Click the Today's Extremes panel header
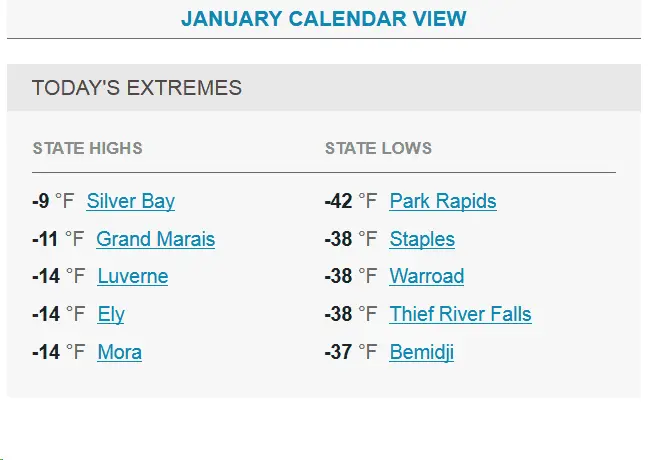This screenshot has height=460, width=648. [137, 88]
